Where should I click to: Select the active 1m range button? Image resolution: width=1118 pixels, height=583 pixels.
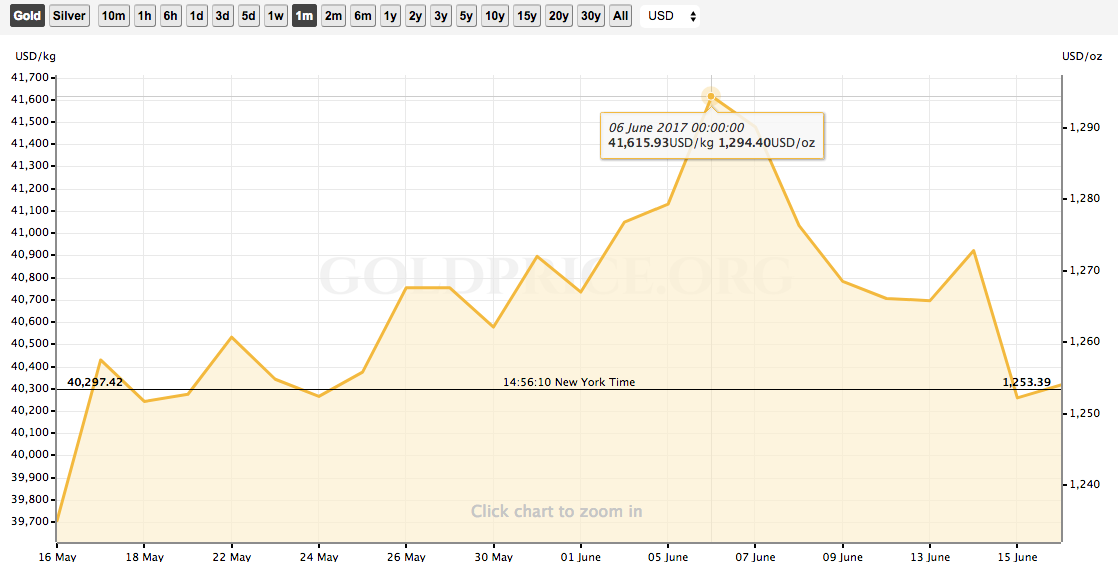click(304, 16)
